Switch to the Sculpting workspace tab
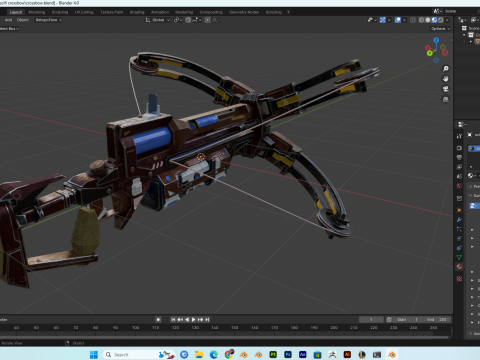 click(60, 12)
